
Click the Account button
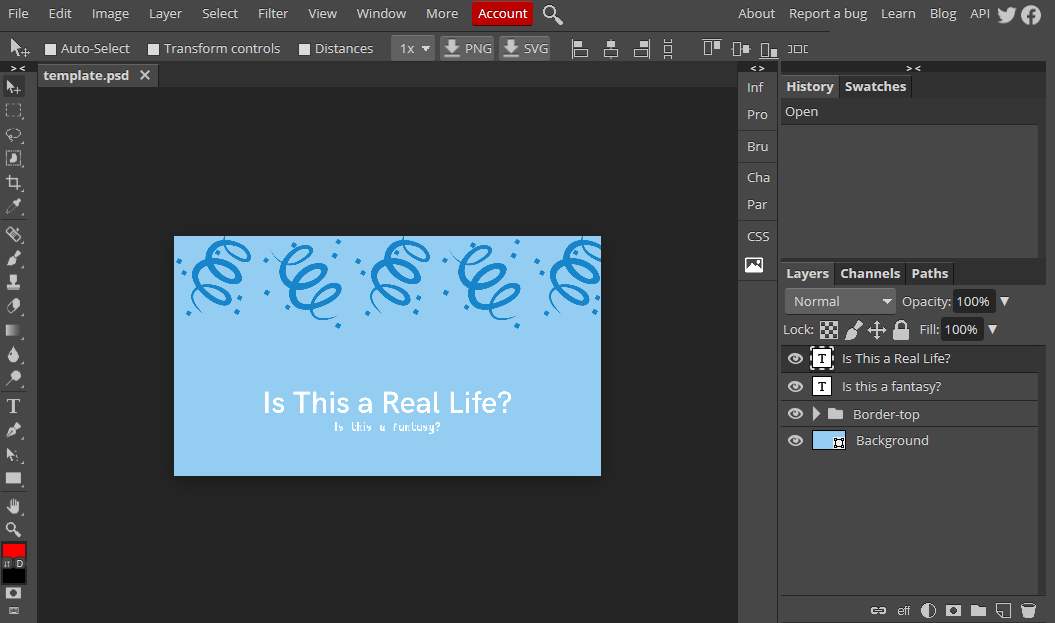(x=503, y=13)
